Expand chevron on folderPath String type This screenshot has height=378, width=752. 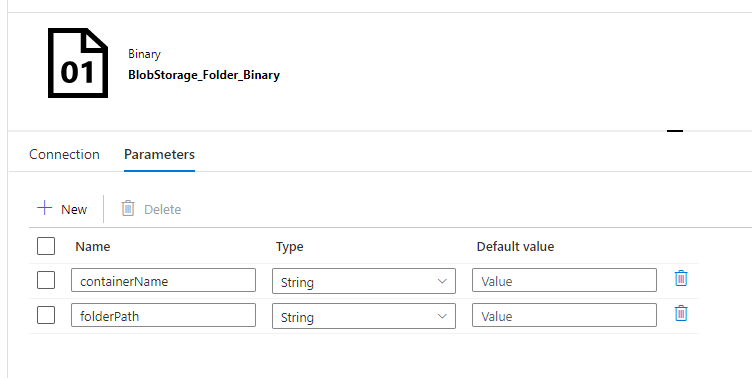[x=442, y=316]
